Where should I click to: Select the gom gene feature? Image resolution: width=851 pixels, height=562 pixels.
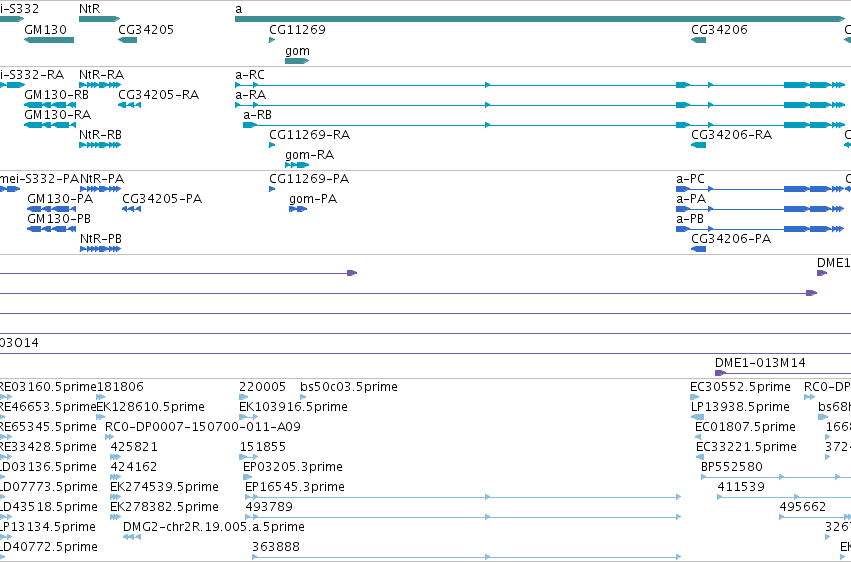[297, 61]
